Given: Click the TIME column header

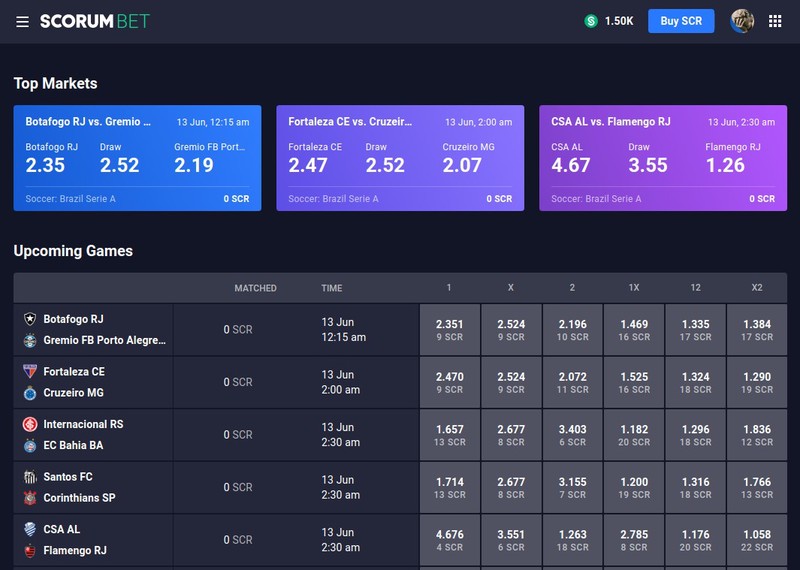Looking at the screenshot, I should pos(332,288).
